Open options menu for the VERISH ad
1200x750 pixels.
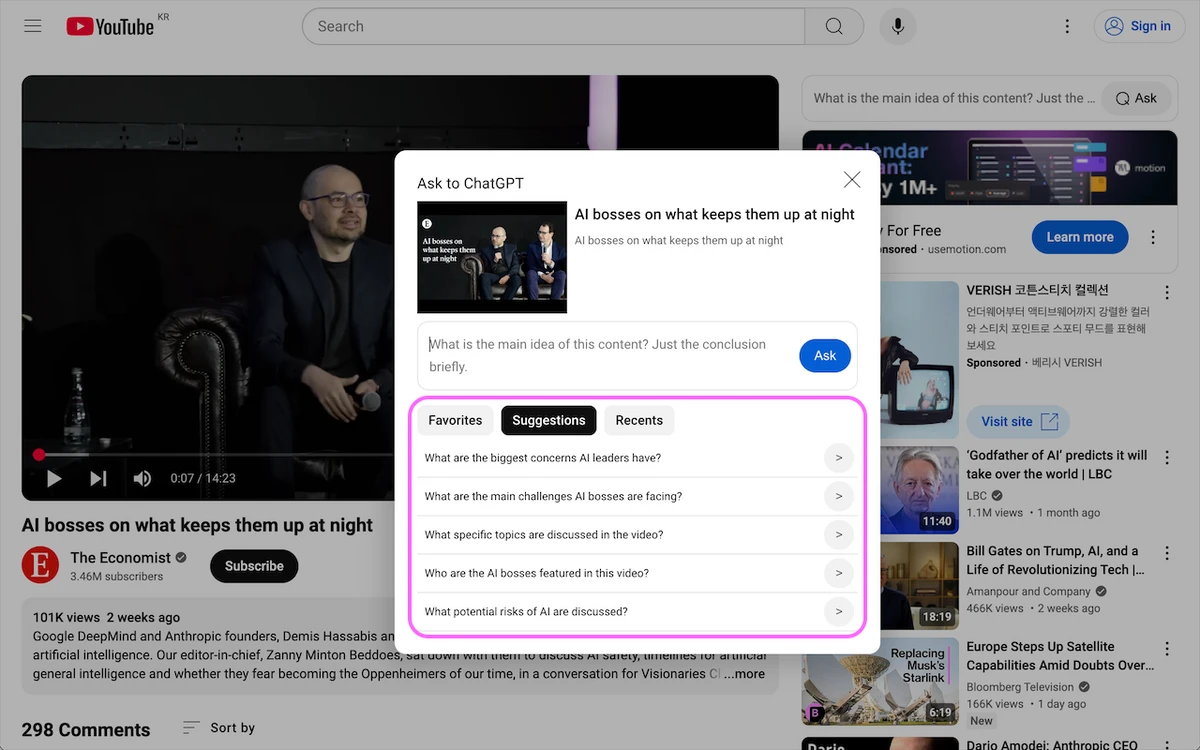[1167, 293]
